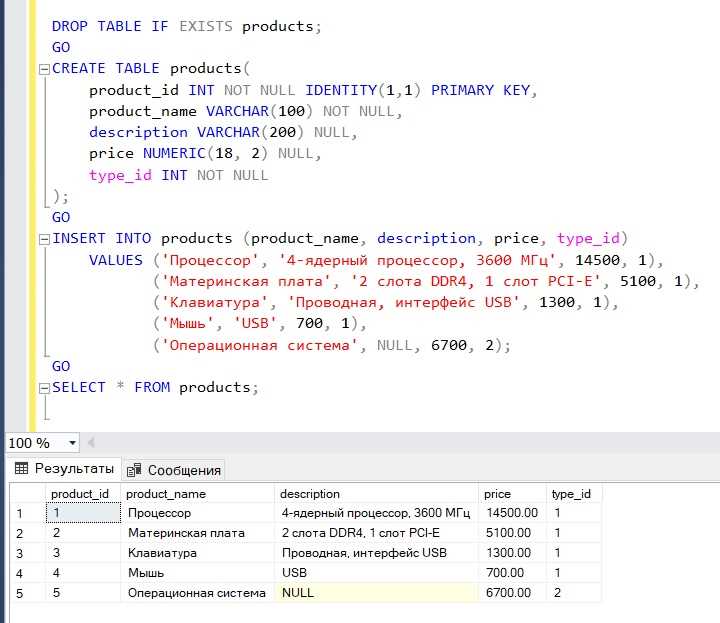Select the grid's top-left select-all corner cell
Viewport: 720px width, 623px height.
(28, 494)
